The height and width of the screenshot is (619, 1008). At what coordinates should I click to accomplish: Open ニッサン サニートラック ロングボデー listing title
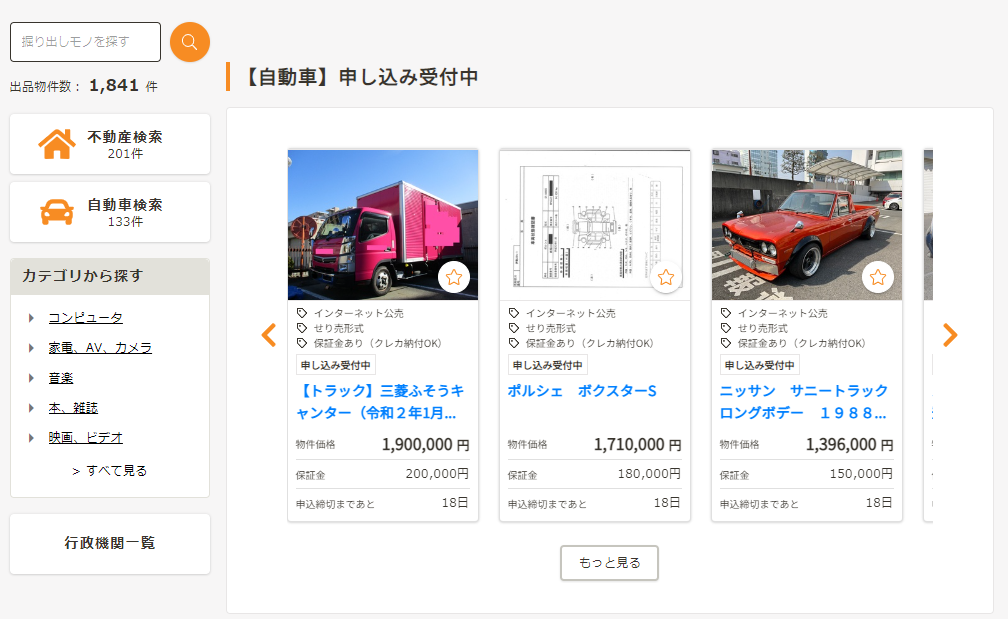(x=804, y=402)
